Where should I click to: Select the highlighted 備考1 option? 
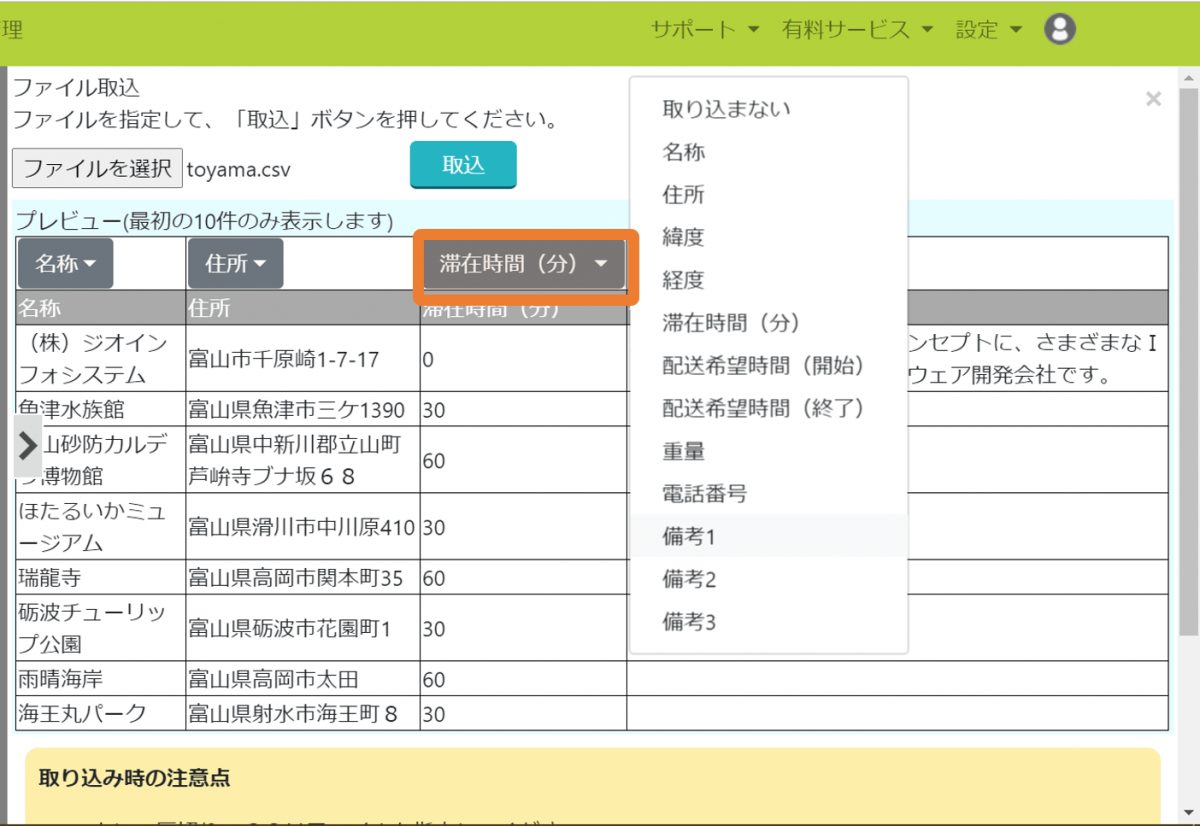pyautogui.click(x=690, y=537)
